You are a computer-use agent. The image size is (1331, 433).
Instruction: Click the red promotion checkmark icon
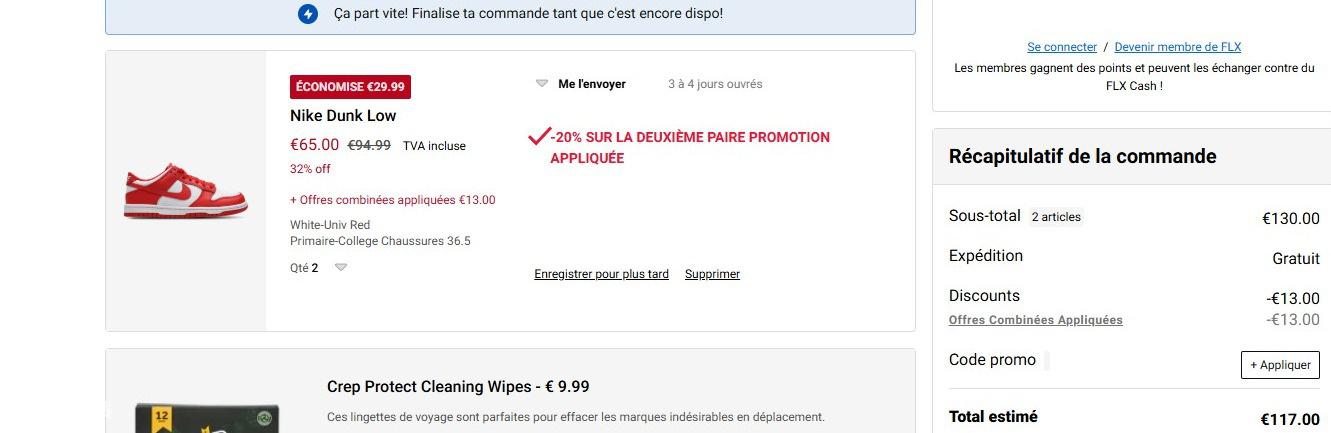539,136
